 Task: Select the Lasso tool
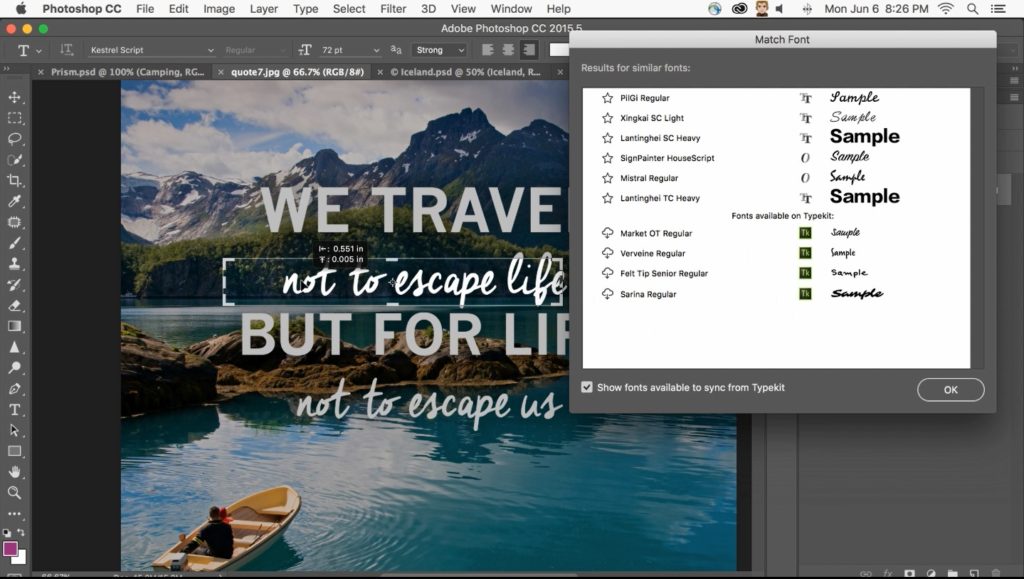click(14, 139)
